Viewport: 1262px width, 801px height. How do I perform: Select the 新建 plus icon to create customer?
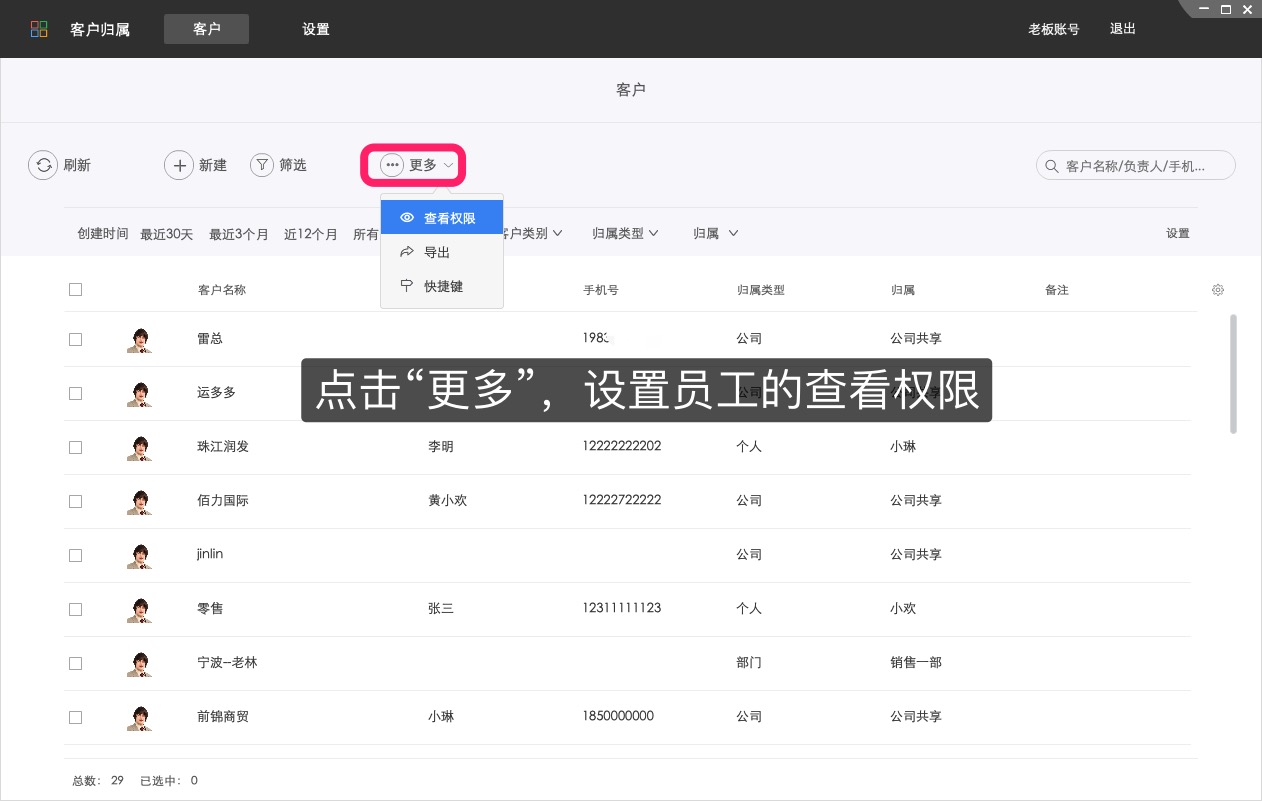180,165
